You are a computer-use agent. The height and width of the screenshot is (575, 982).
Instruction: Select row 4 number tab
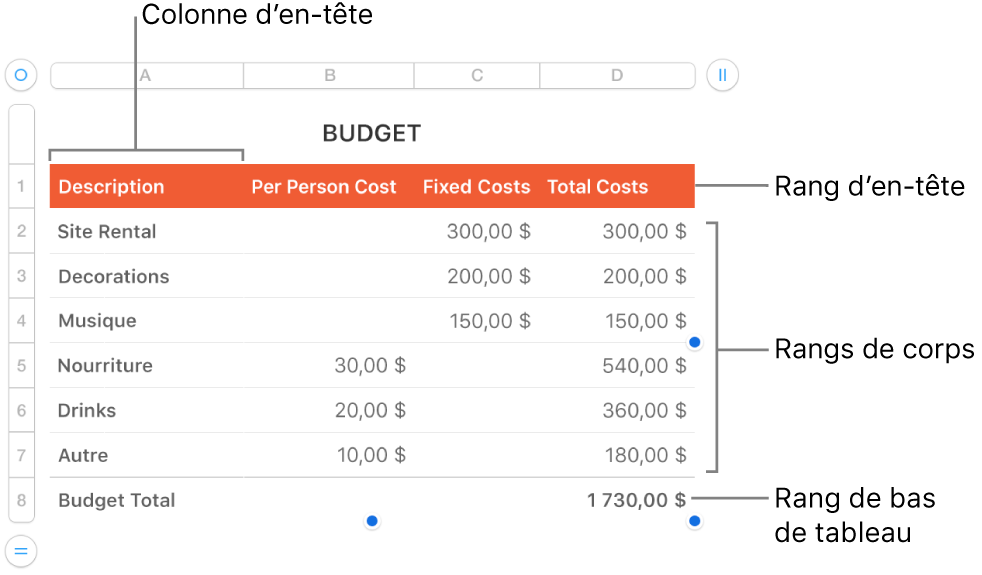(21, 321)
